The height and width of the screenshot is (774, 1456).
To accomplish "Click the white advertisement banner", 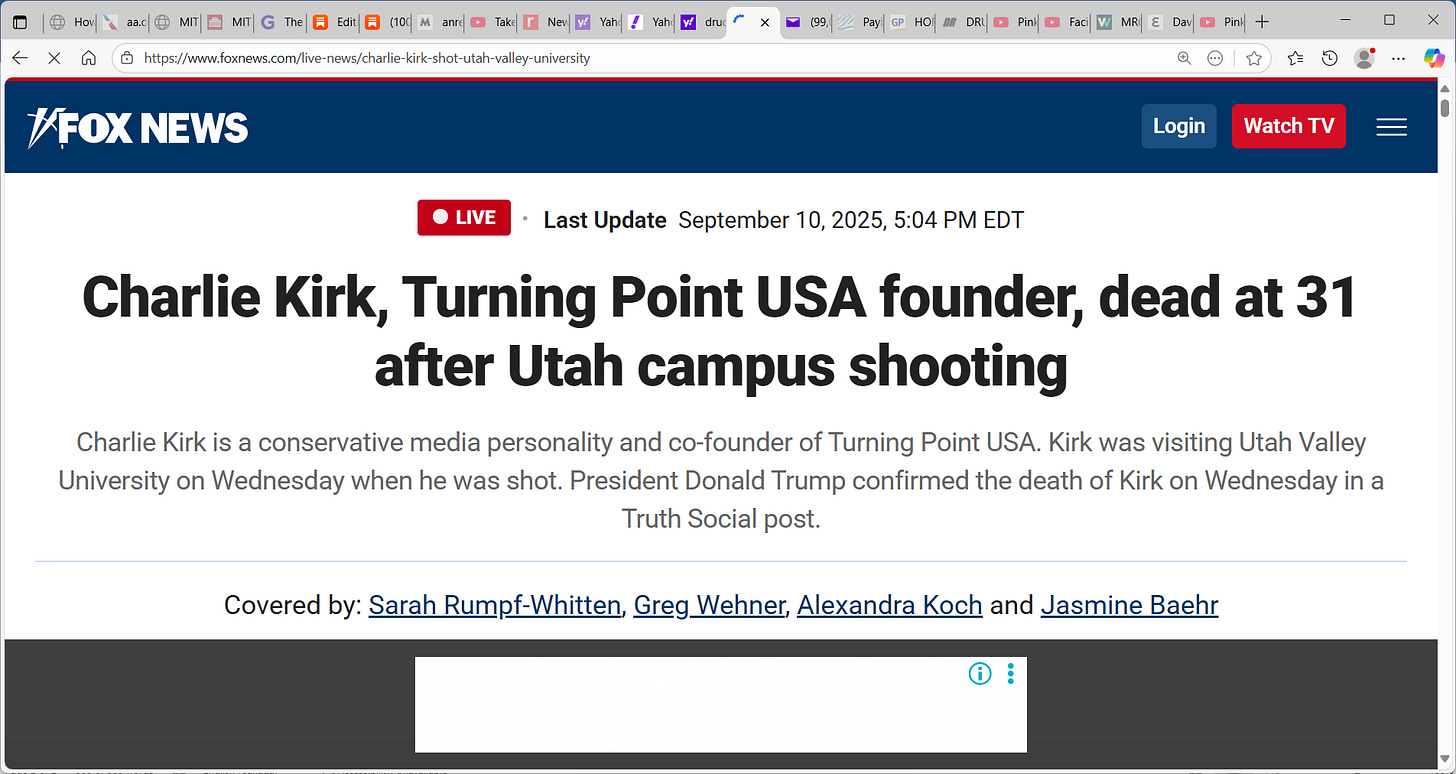I will [720, 704].
